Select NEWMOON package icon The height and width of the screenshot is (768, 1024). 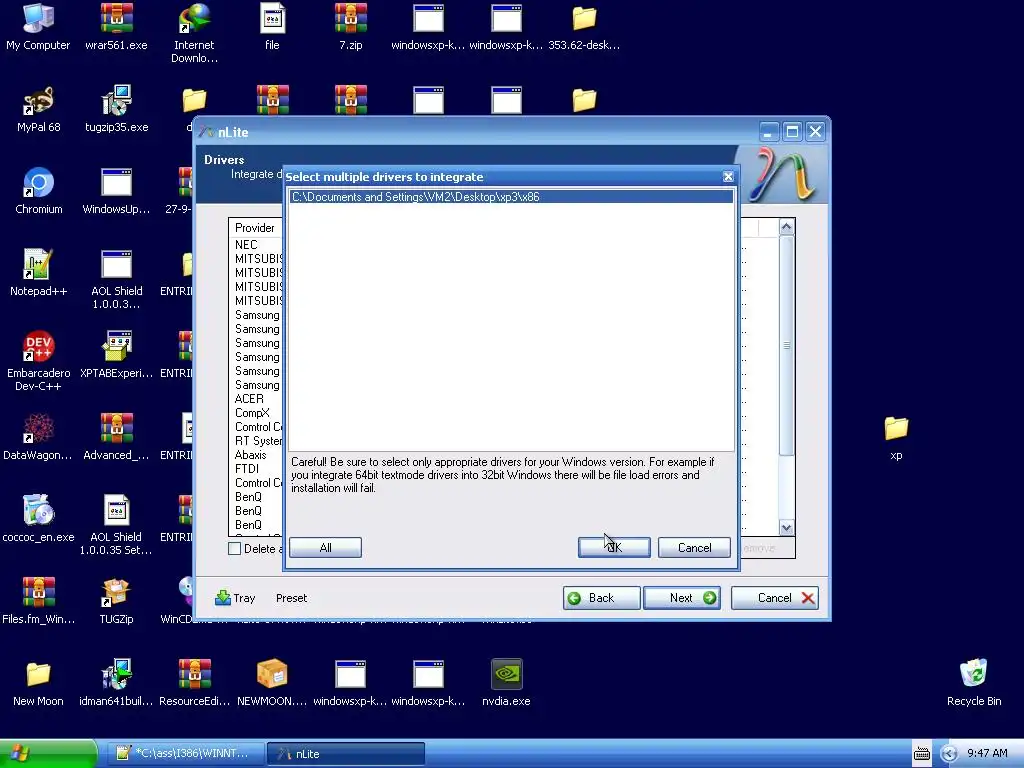click(x=272, y=683)
